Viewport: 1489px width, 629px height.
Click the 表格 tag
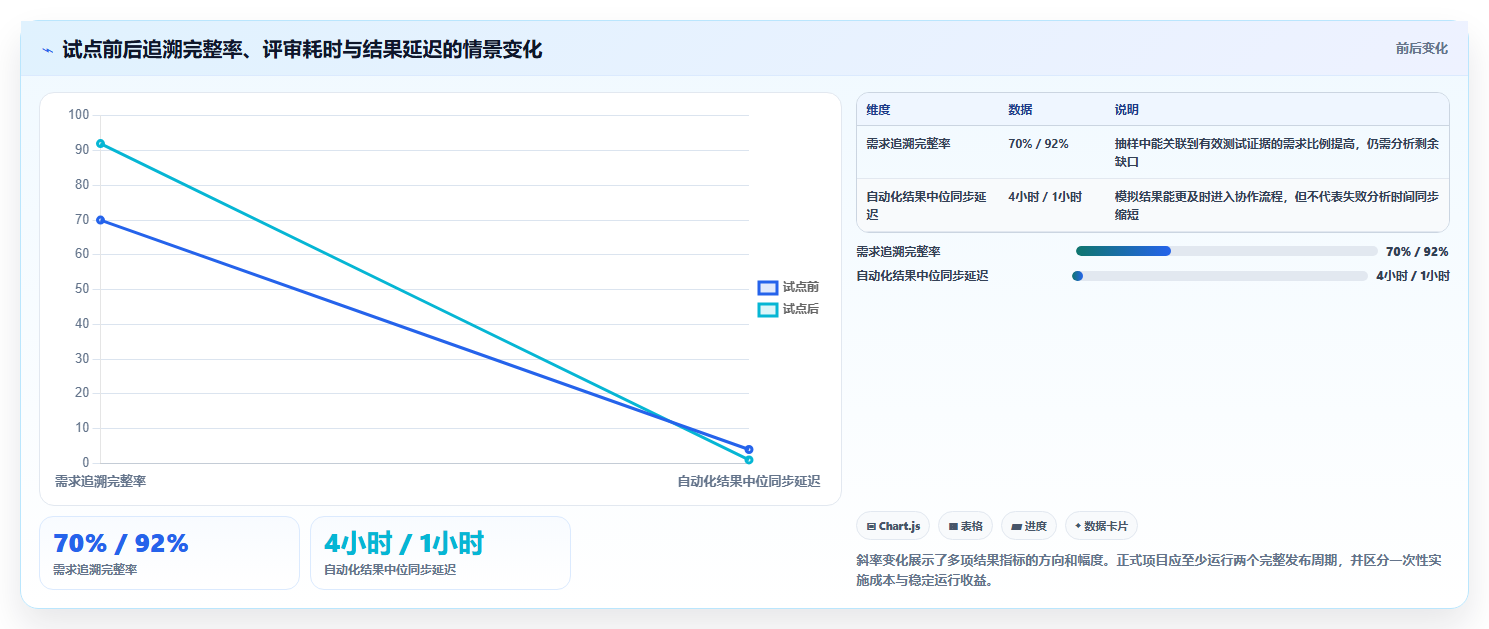point(965,526)
